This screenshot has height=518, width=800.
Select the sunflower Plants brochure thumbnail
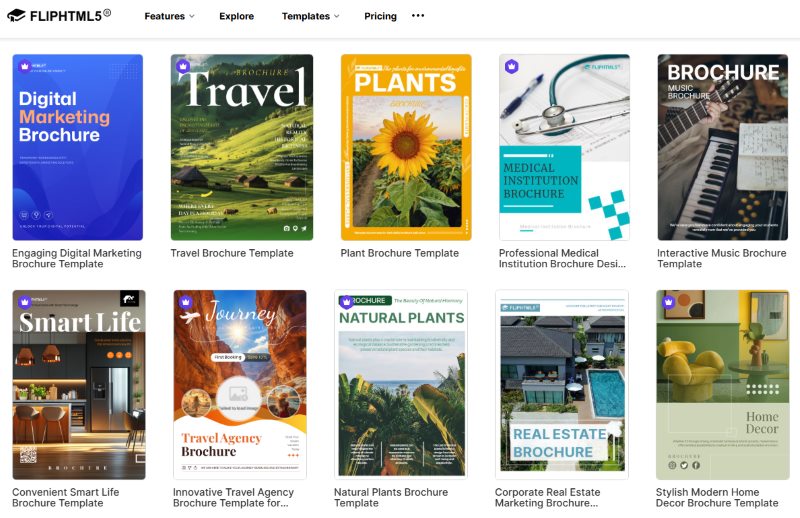(405, 147)
